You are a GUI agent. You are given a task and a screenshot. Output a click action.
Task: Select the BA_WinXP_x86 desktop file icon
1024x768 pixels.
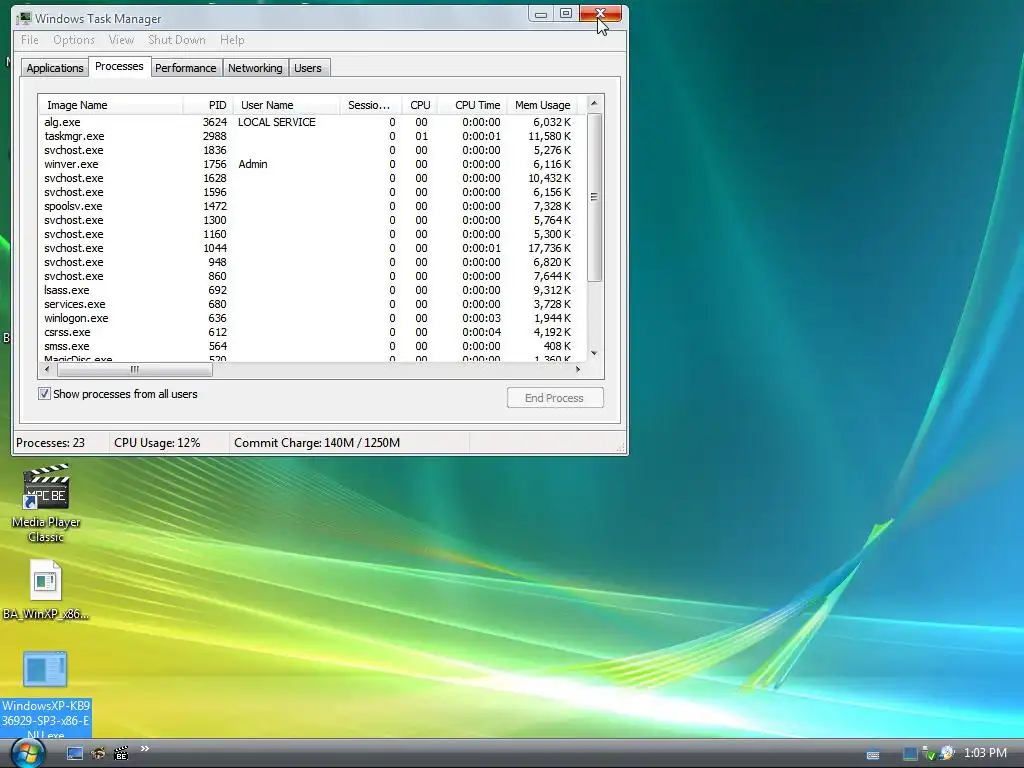point(45,590)
